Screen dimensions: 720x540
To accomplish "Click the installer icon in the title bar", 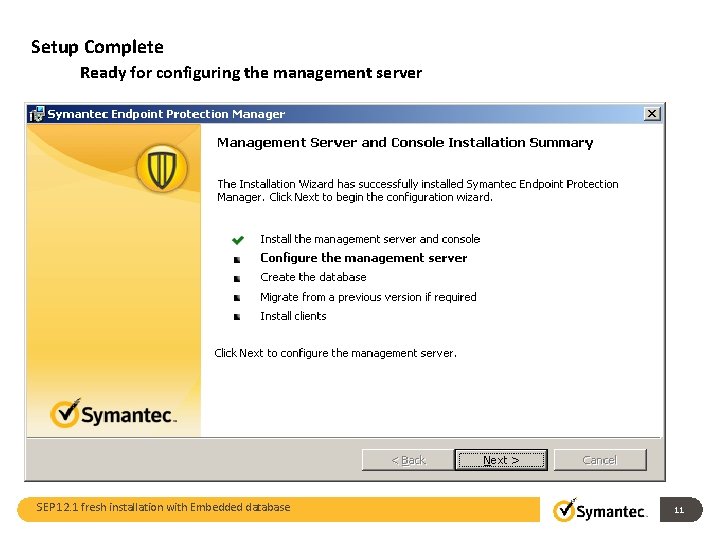I will (37, 113).
